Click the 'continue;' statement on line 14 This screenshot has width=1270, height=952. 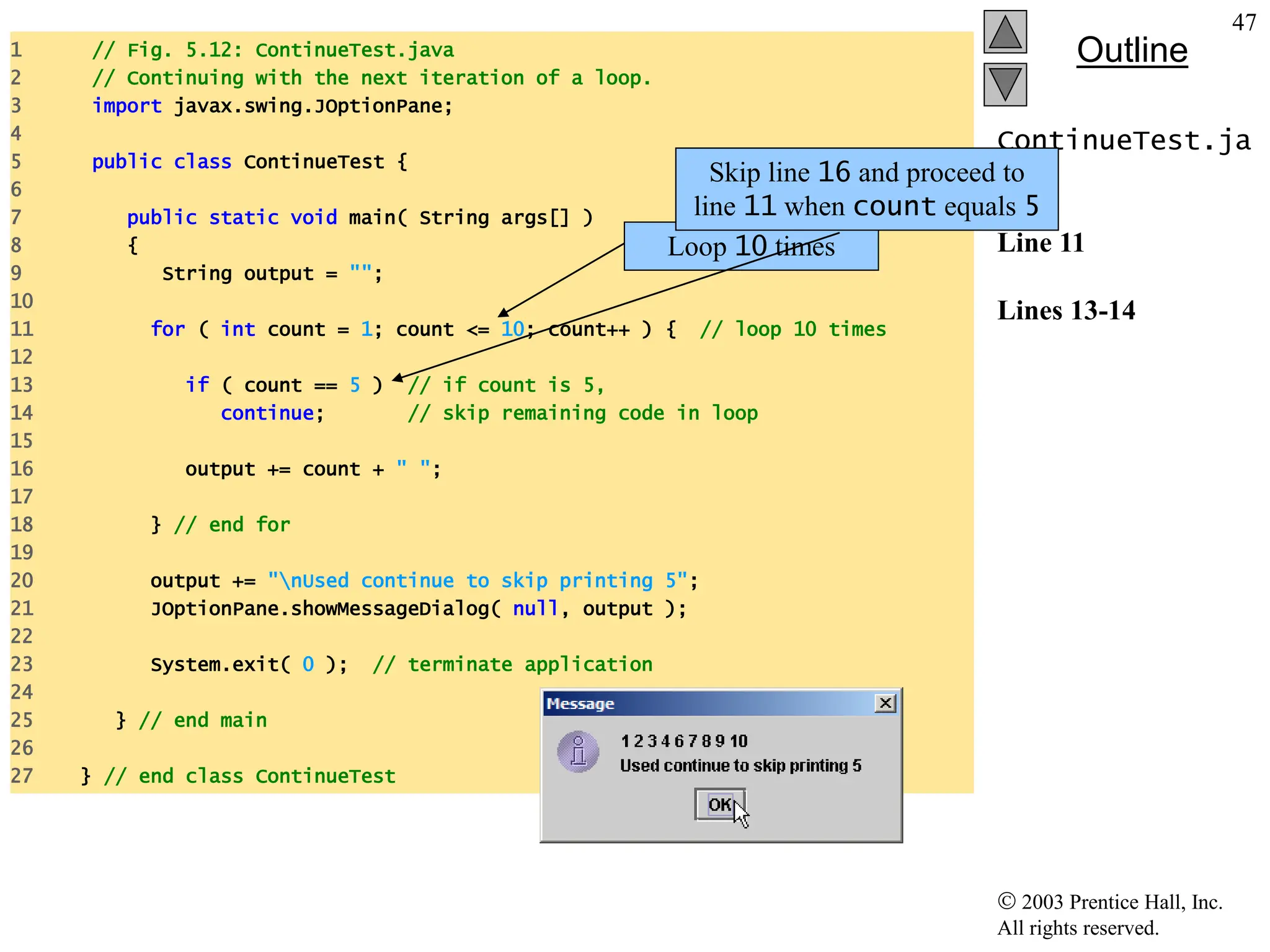coord(272,413)
